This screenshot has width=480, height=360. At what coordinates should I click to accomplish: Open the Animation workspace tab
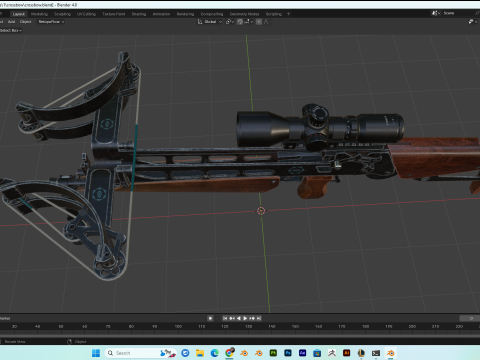pyautogui.click(x=161, y=14)
